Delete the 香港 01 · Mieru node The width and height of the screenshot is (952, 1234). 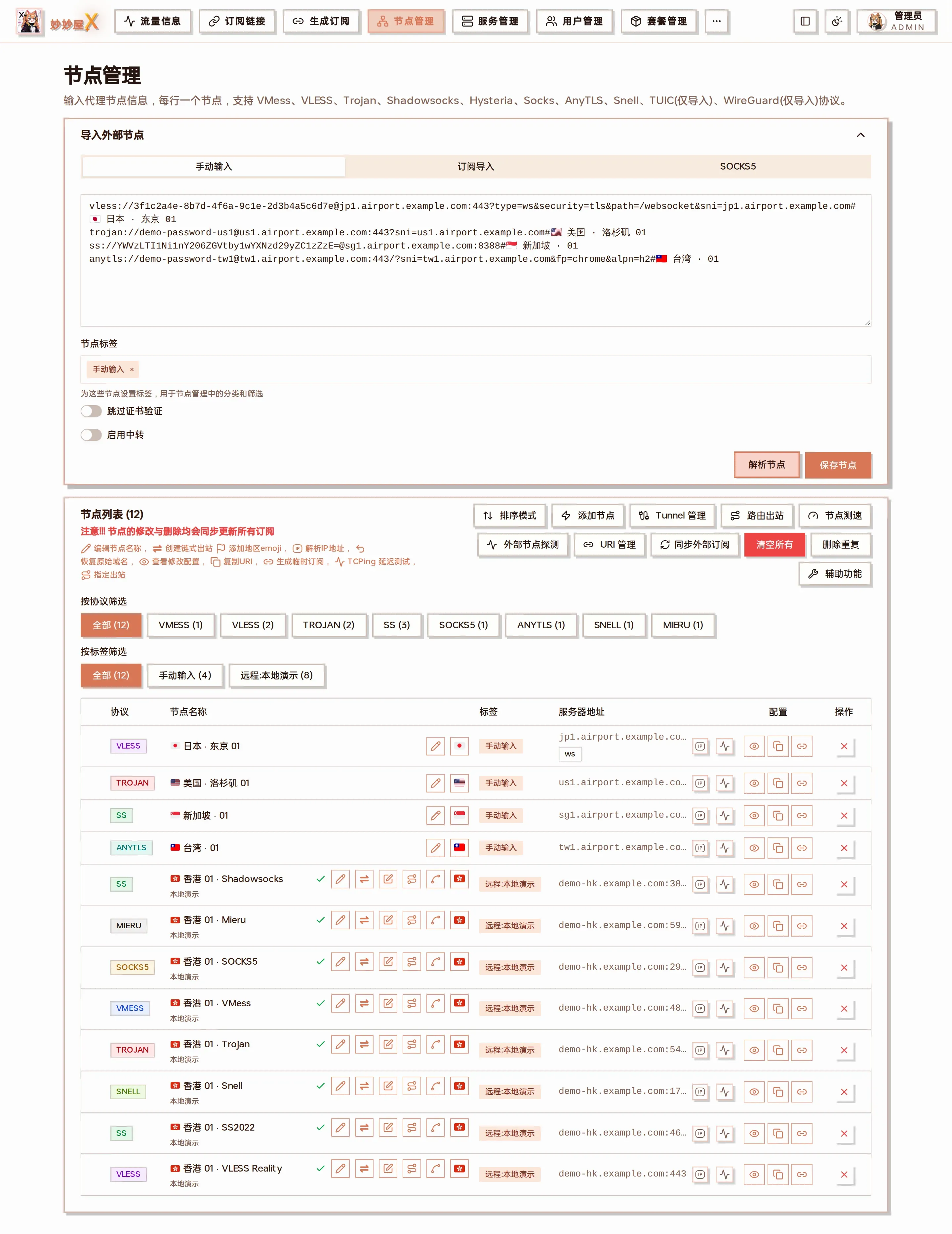[844, 925]
